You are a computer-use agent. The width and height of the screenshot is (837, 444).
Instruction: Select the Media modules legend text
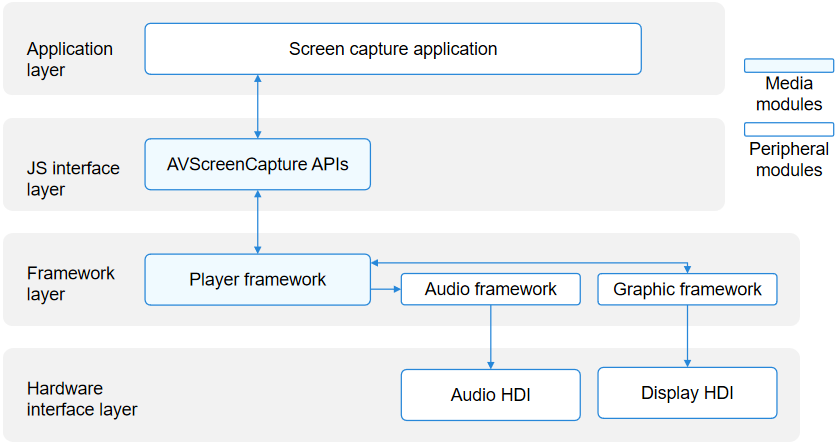coord(789,93)
